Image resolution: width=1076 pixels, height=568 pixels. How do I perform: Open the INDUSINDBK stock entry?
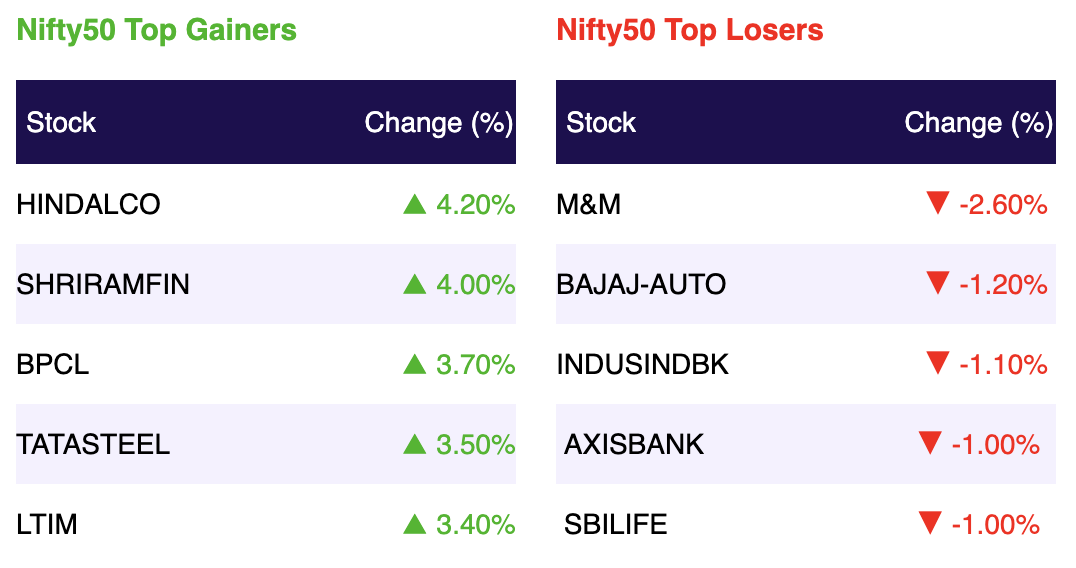(643, 364)
